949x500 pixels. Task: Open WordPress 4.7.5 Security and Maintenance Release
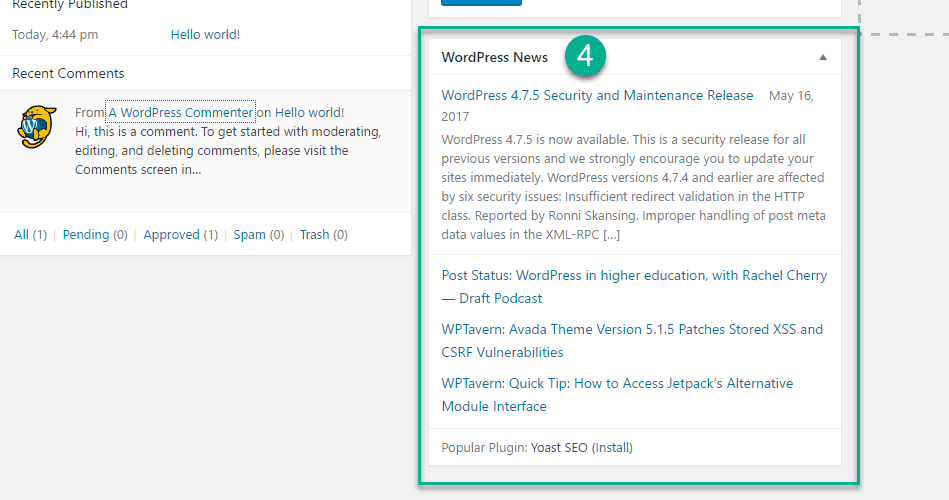pyautogui.click(x=597, y=95)
